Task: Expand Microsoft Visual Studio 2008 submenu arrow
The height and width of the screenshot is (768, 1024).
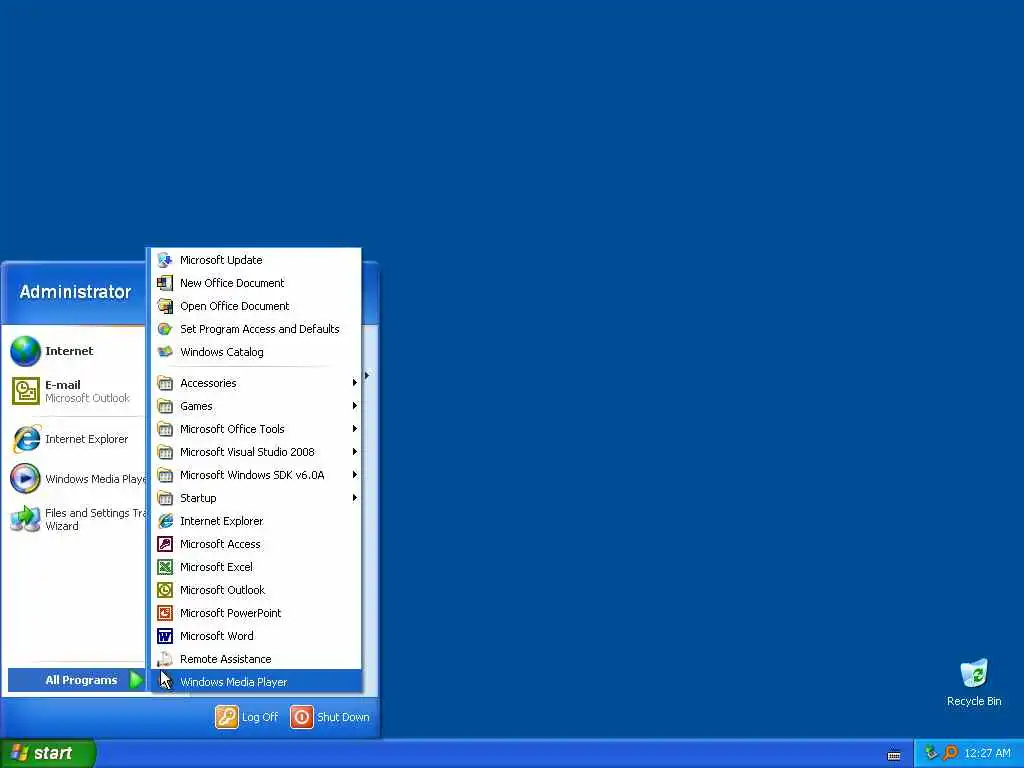Action: click(355, 452)
